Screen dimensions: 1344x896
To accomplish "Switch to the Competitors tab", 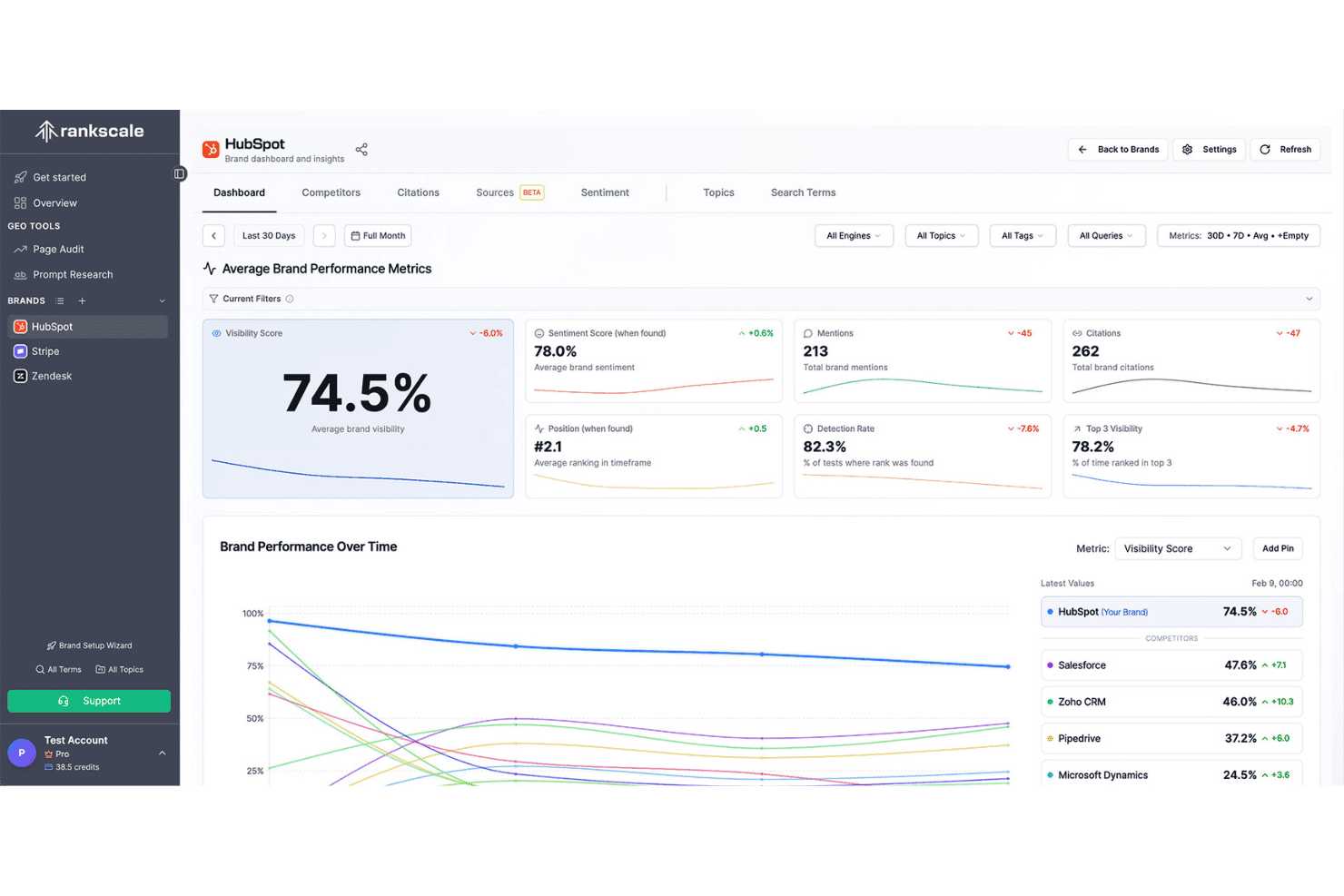I will pos(331,192).
